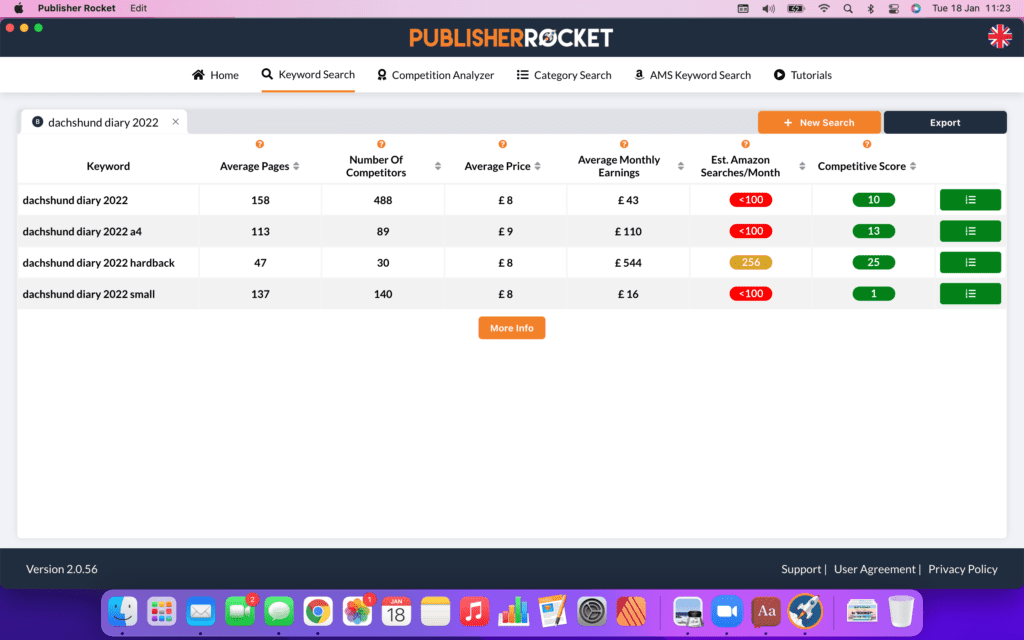Open help tooltip above Average Price

(x=503, y=144)
